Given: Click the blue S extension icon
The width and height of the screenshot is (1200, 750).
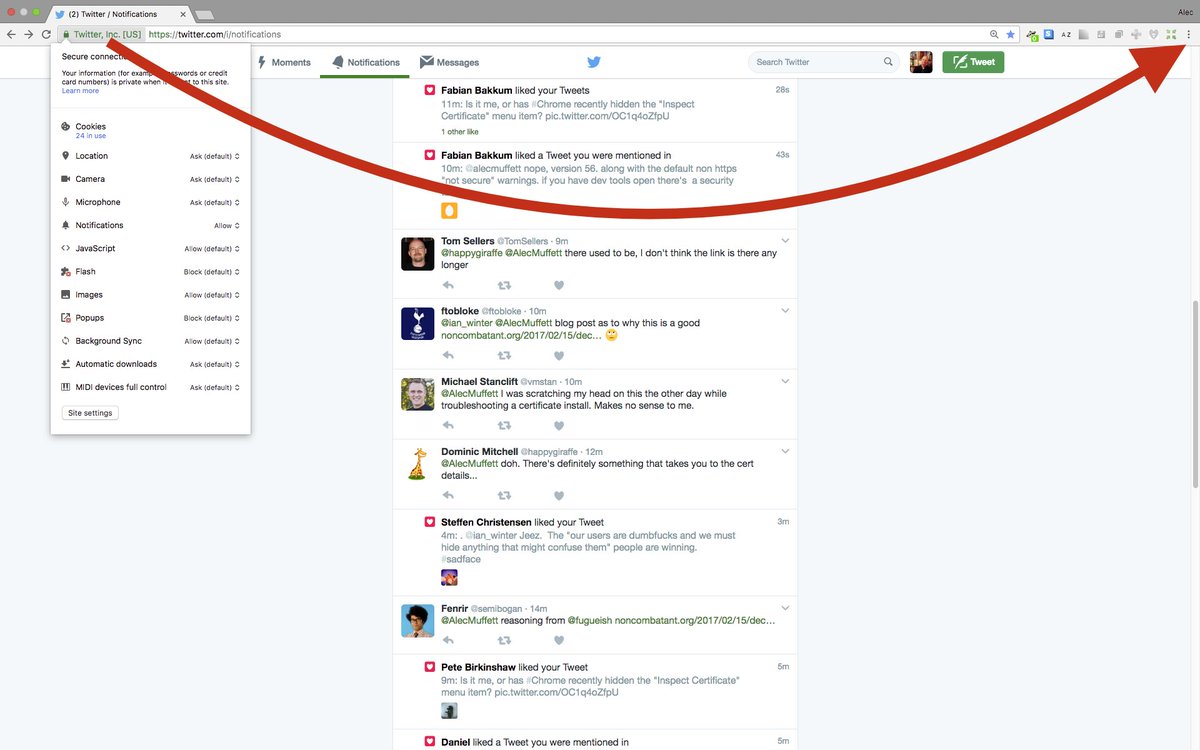Looking at the screenshot, I should pos(1048,34).
